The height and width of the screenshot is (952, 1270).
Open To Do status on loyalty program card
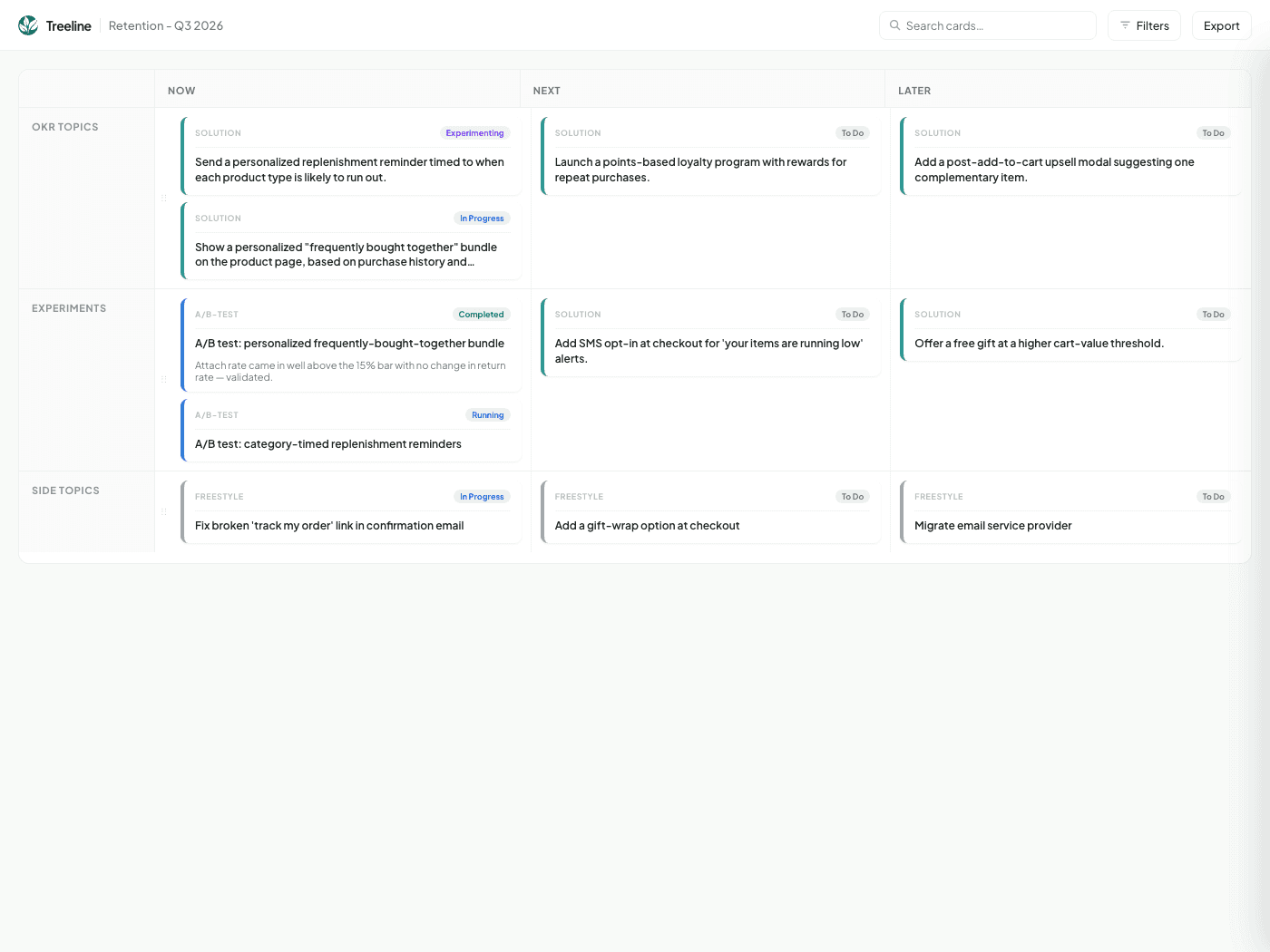[x=853, y=133]
